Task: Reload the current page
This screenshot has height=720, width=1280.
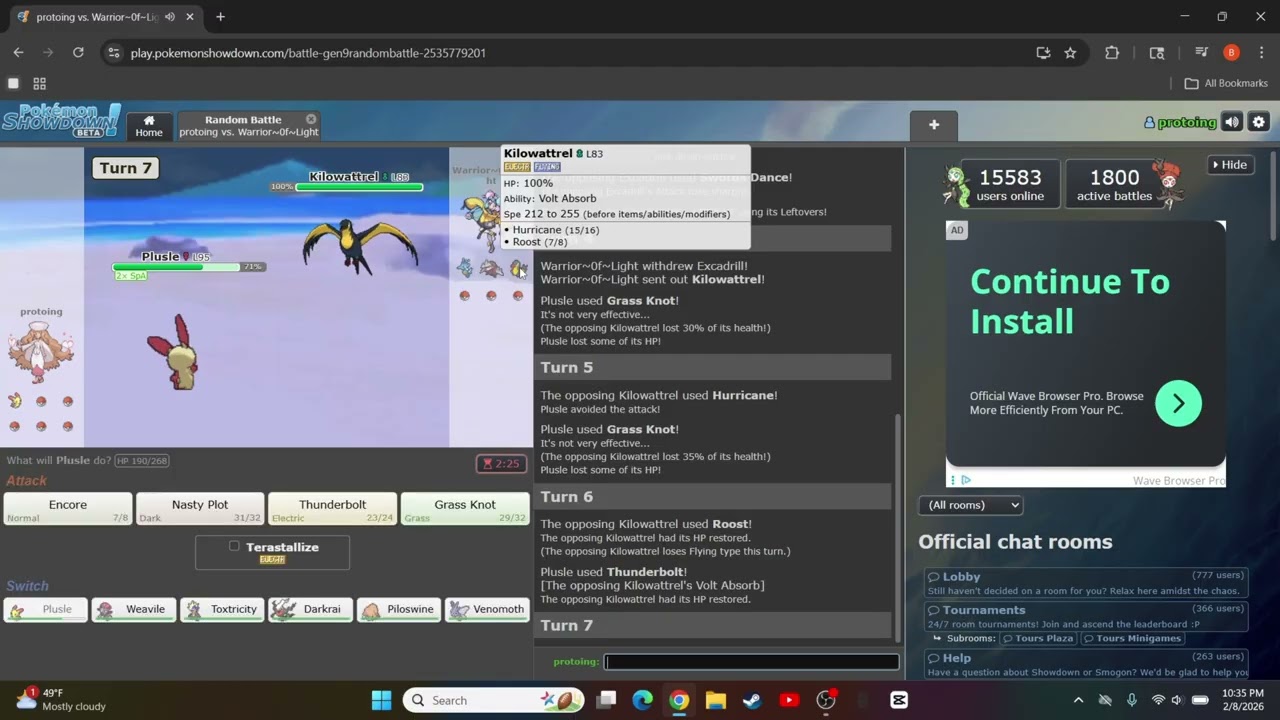Action: click(x=78, y=53)
